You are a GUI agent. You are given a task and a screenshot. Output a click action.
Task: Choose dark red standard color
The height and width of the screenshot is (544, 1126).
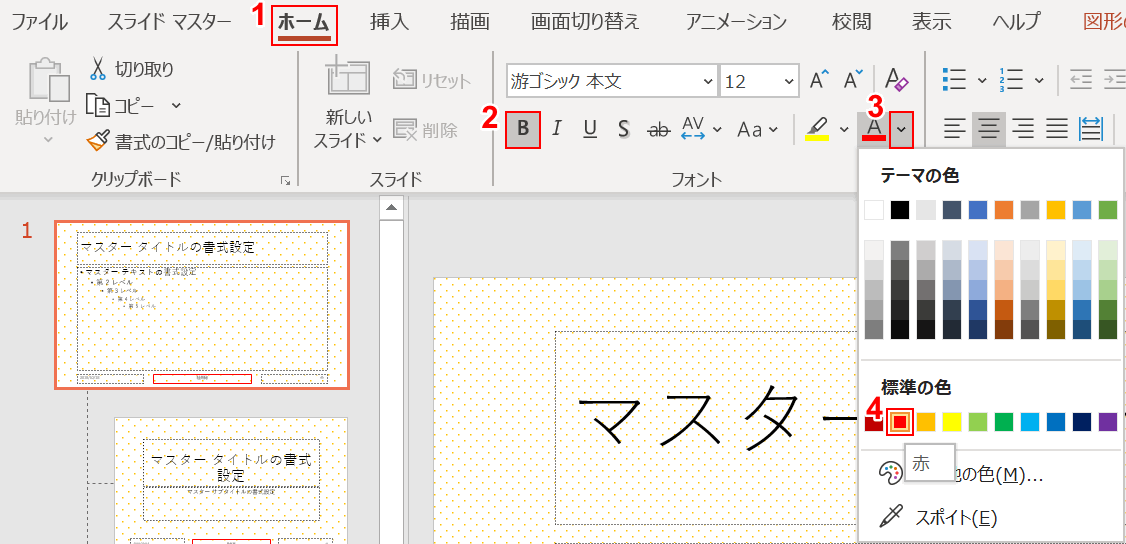874,422
